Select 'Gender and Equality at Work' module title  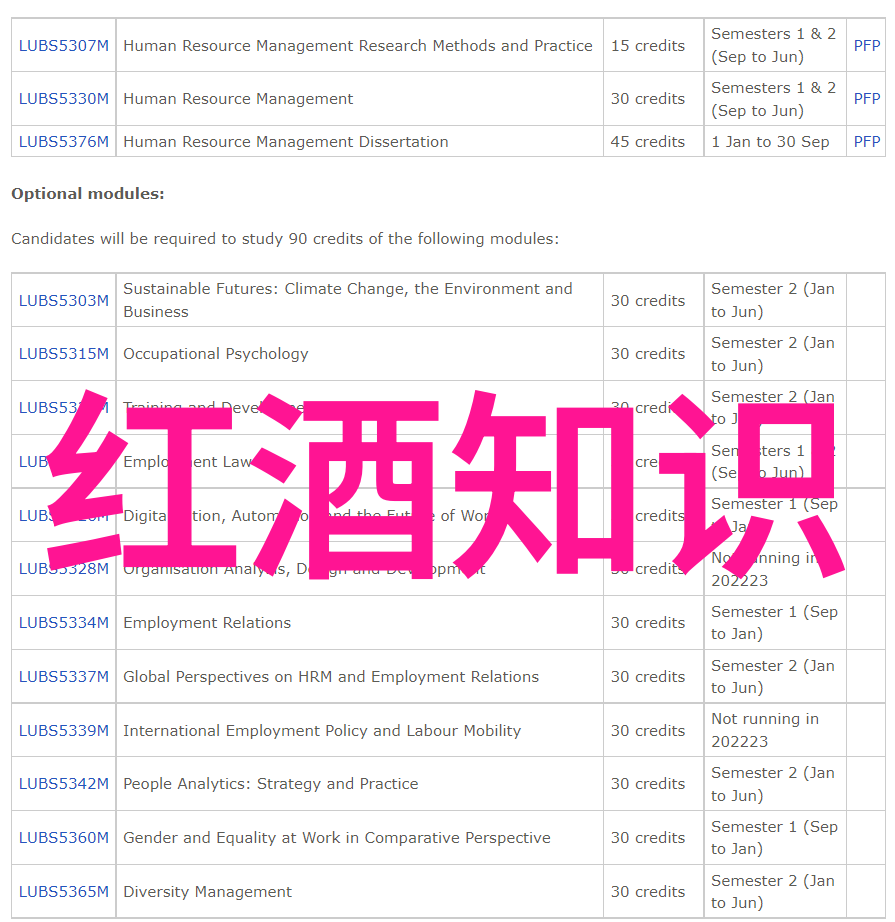(337, 838)
